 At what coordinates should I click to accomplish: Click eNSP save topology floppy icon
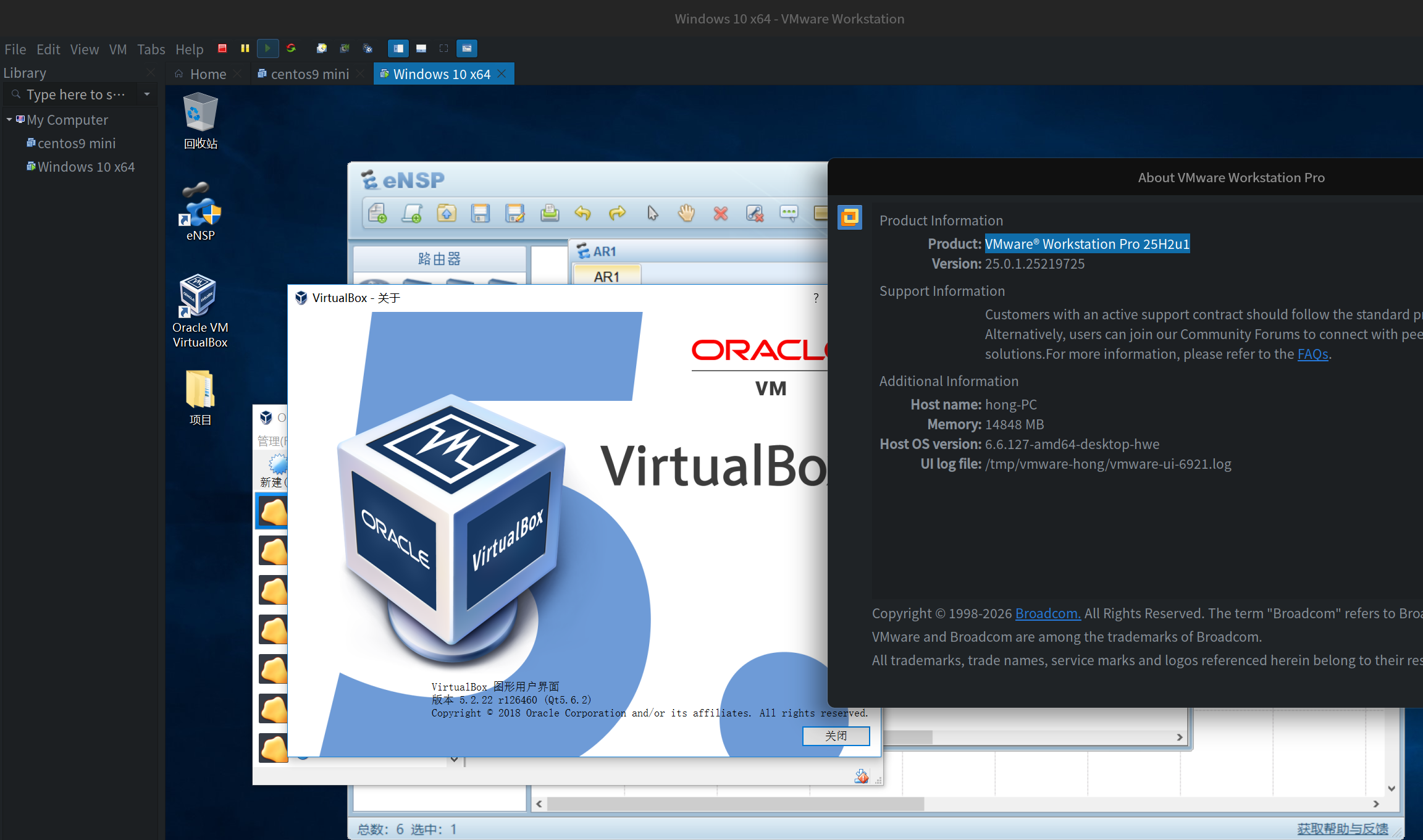(480, 214)
